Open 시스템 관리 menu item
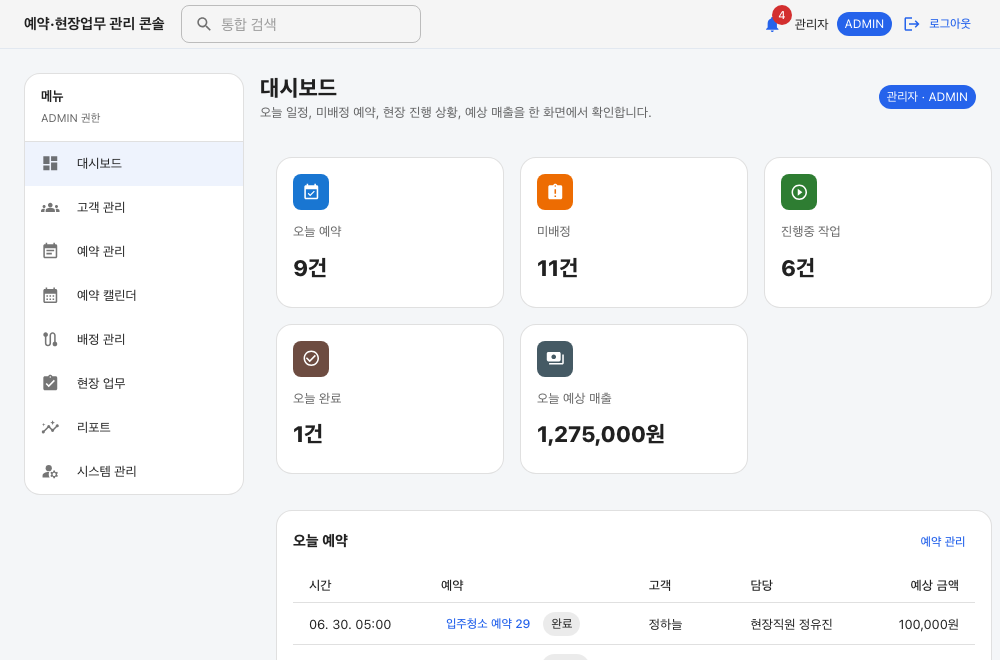Viewport: 1000px width, 660px height. (134, 471)
